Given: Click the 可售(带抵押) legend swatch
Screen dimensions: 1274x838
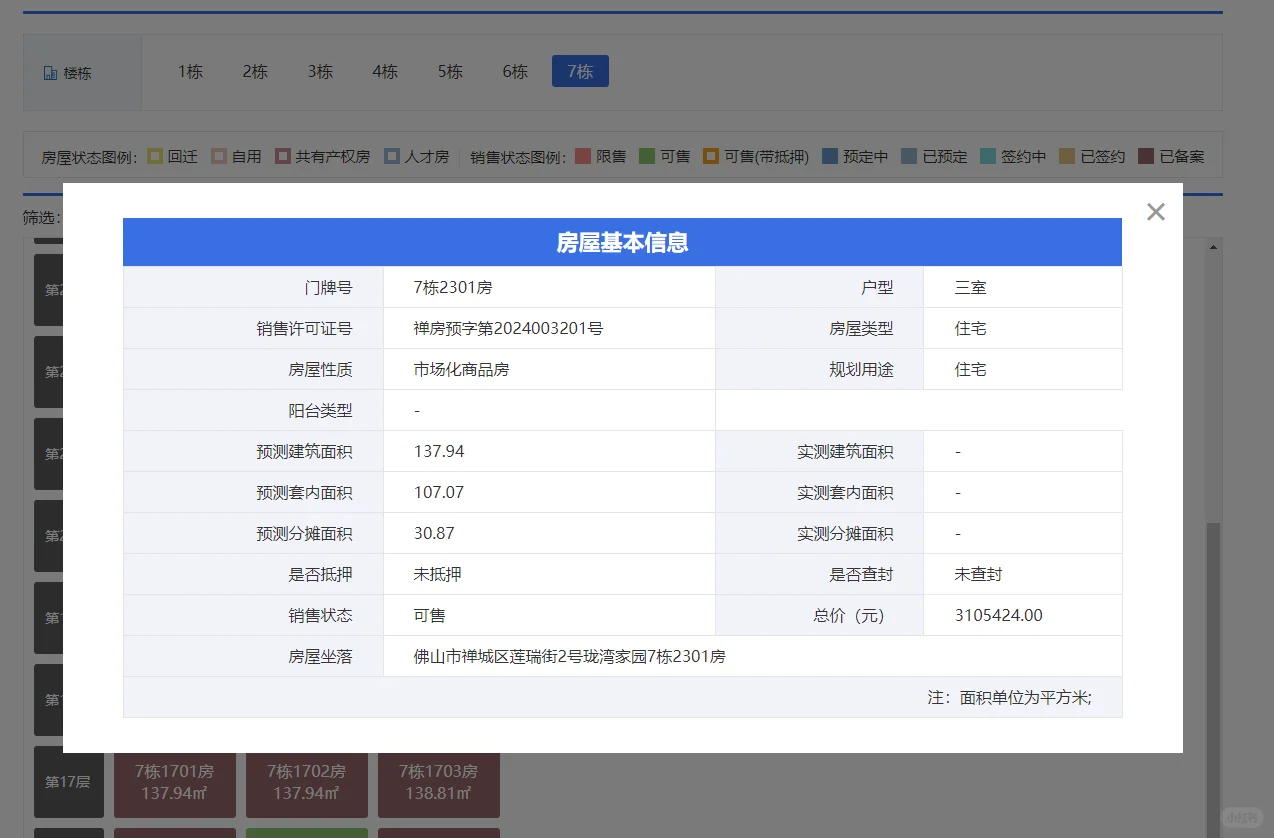Looking at the screenshot, I should click(711, 156).
